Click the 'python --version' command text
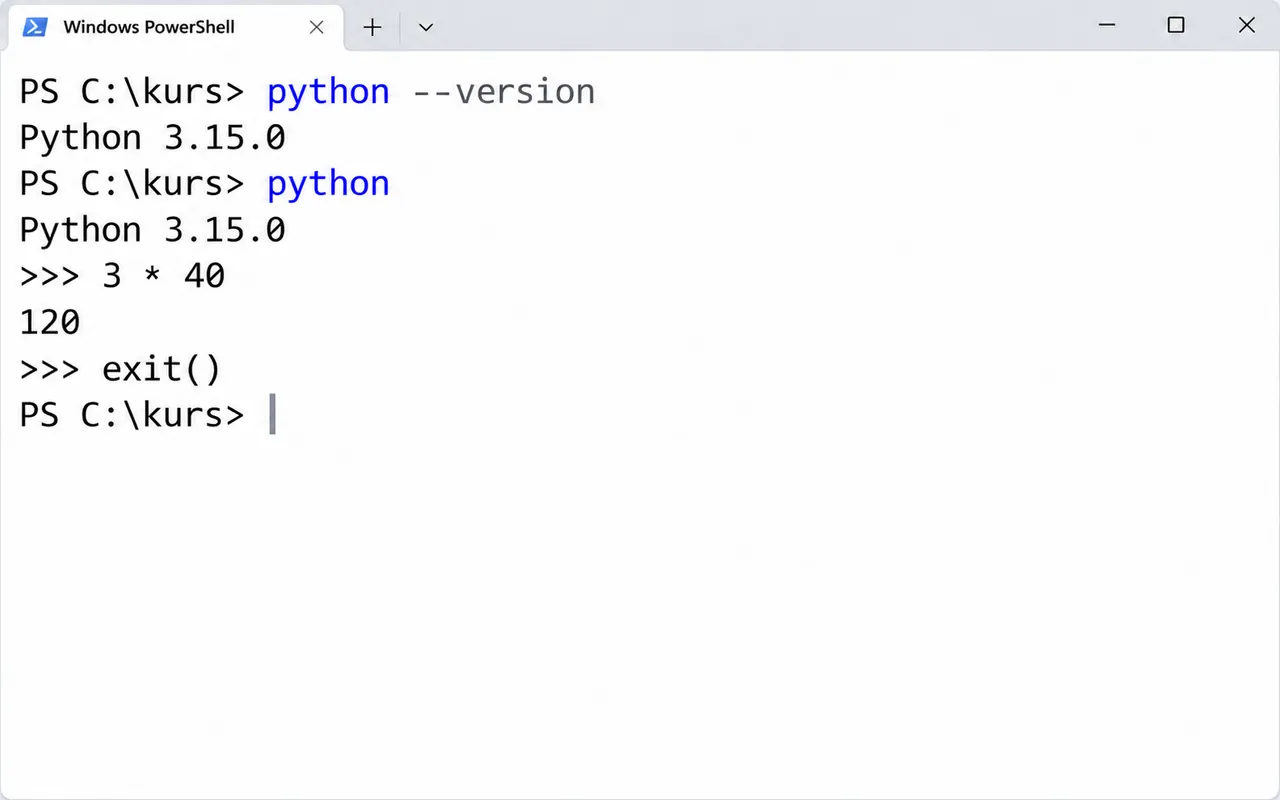The height and width of the screenshot is (800, 1280). coord(431,92)
